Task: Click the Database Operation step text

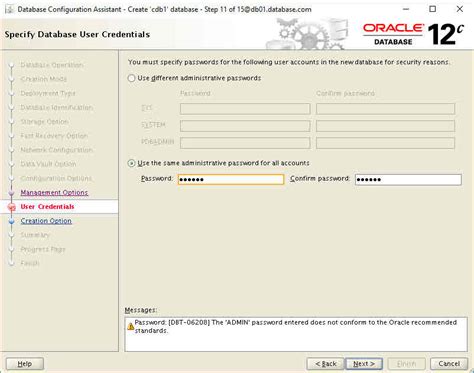Action: (x=52, y=65)
